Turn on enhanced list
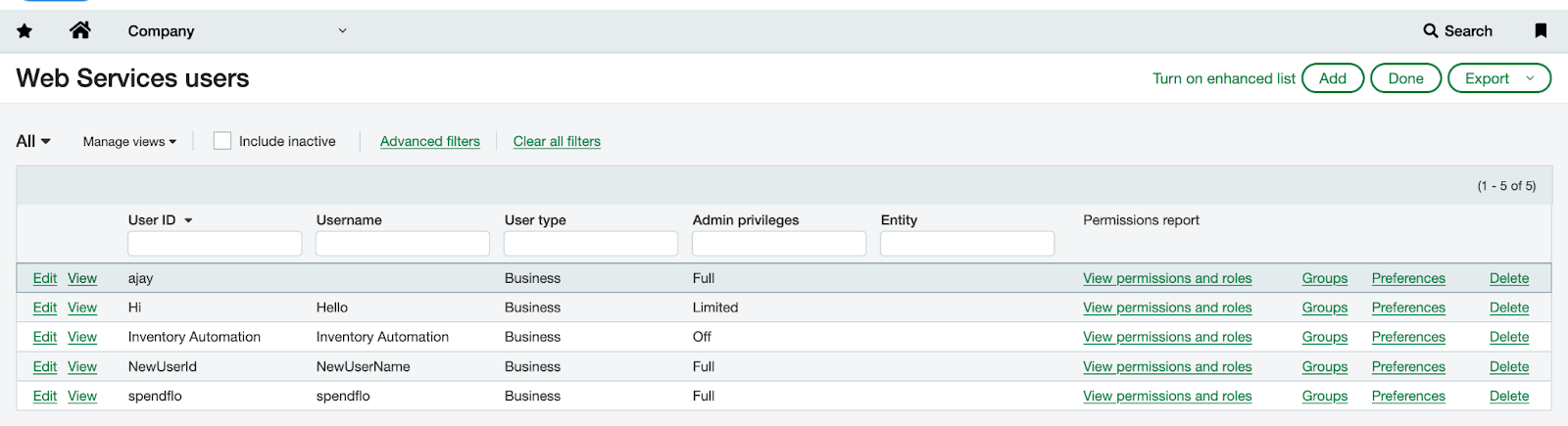 [1223, 78]
